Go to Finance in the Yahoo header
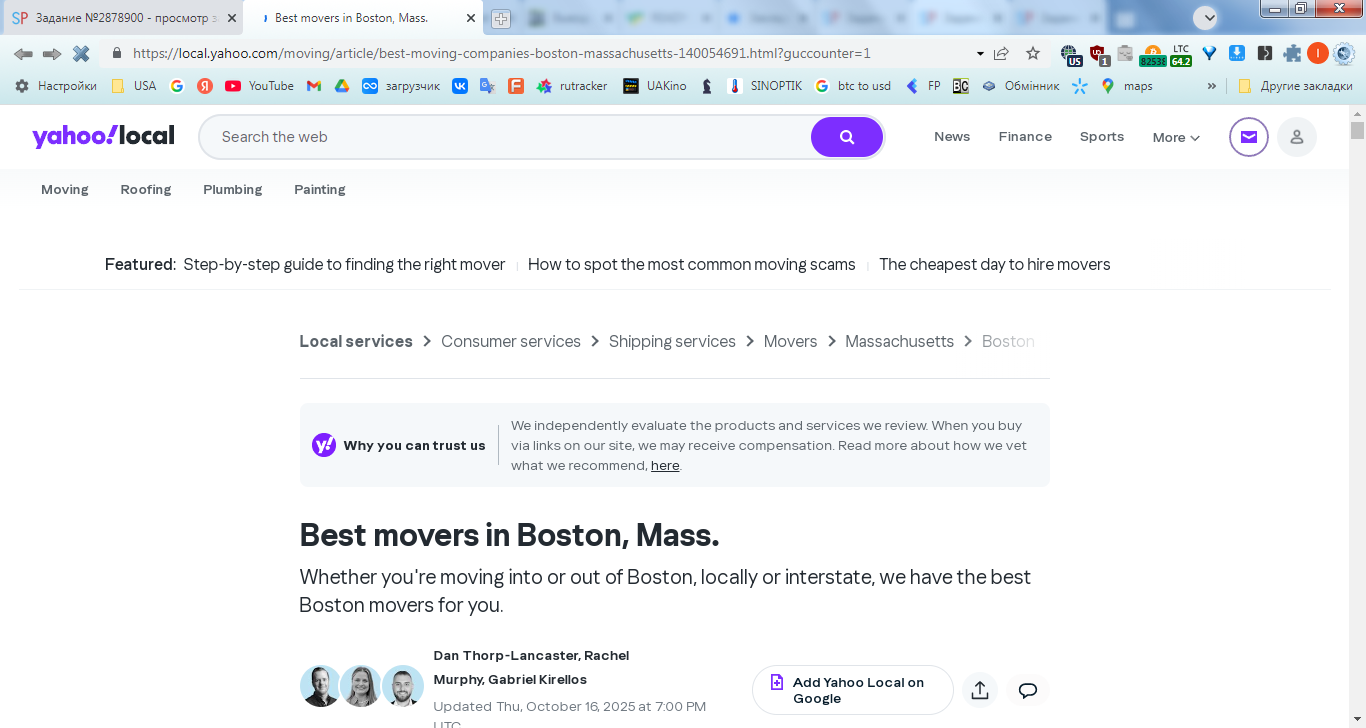This screenshot has width=1366, height=728. [1025, 137]
